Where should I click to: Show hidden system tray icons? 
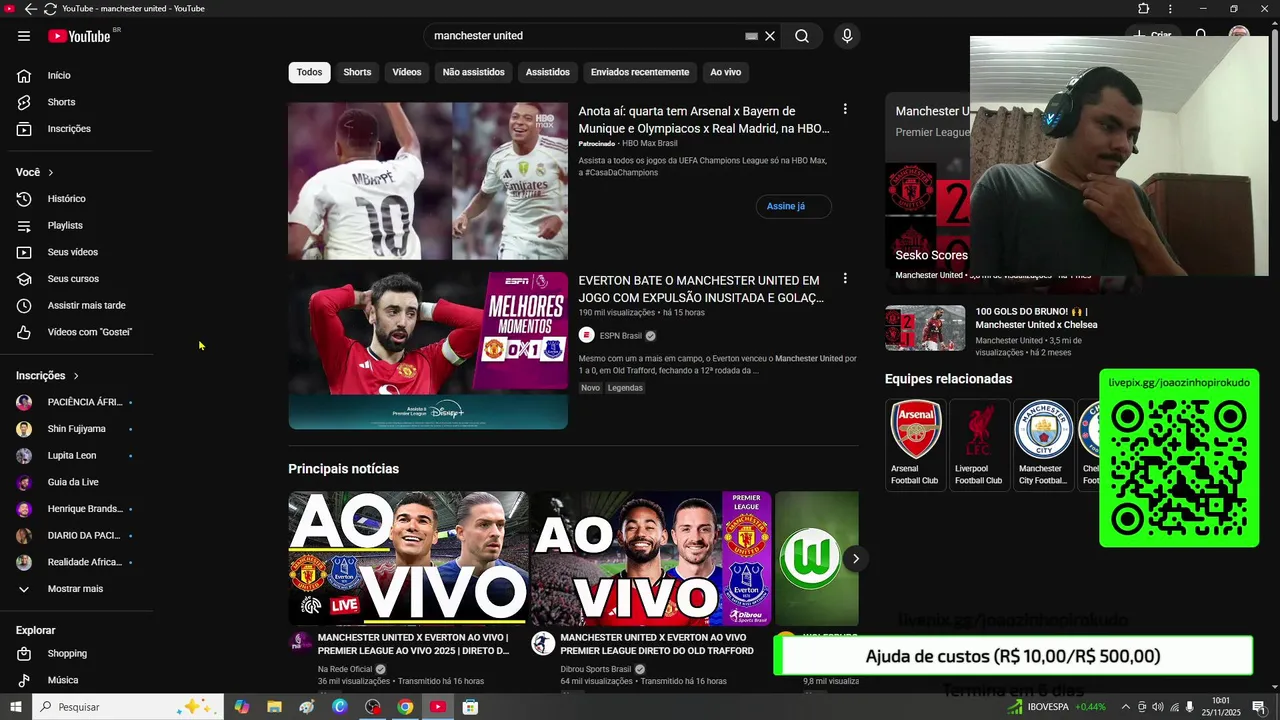pos(1125,707)
